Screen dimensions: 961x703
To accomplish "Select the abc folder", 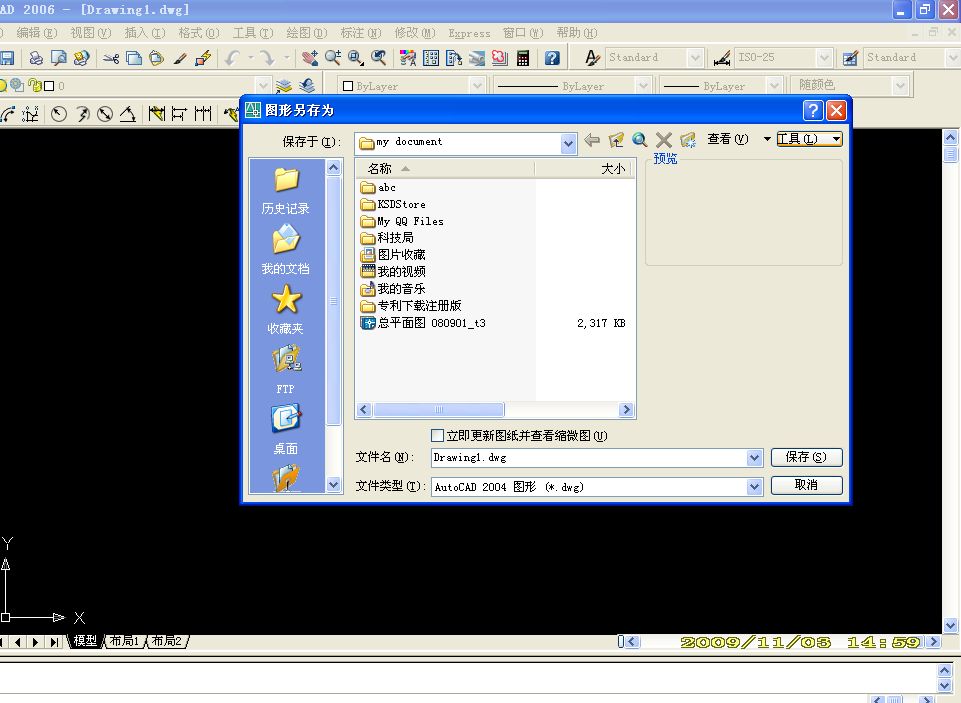I will 378,188.
